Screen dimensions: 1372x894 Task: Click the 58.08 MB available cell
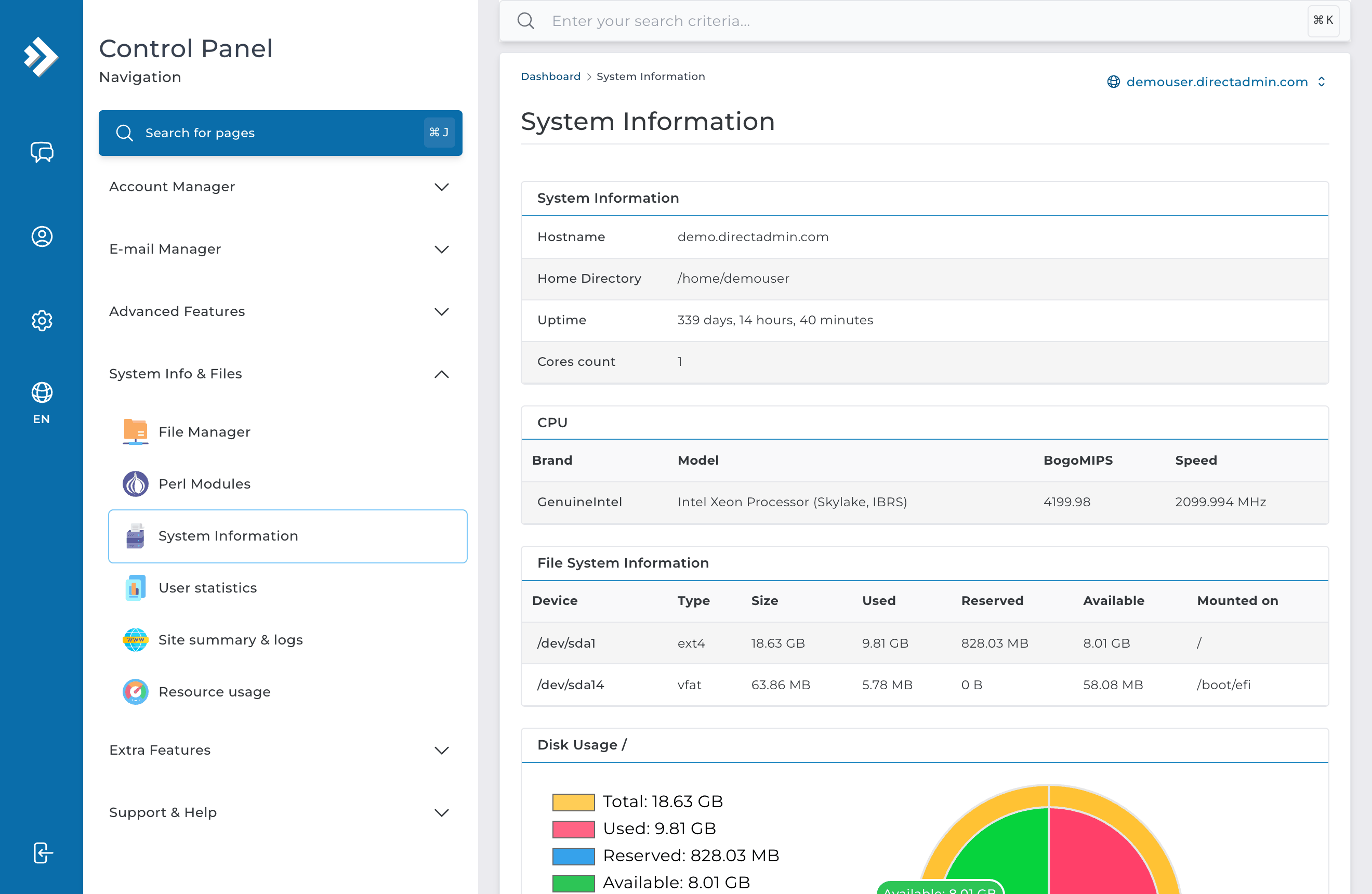coord(1113,685)
